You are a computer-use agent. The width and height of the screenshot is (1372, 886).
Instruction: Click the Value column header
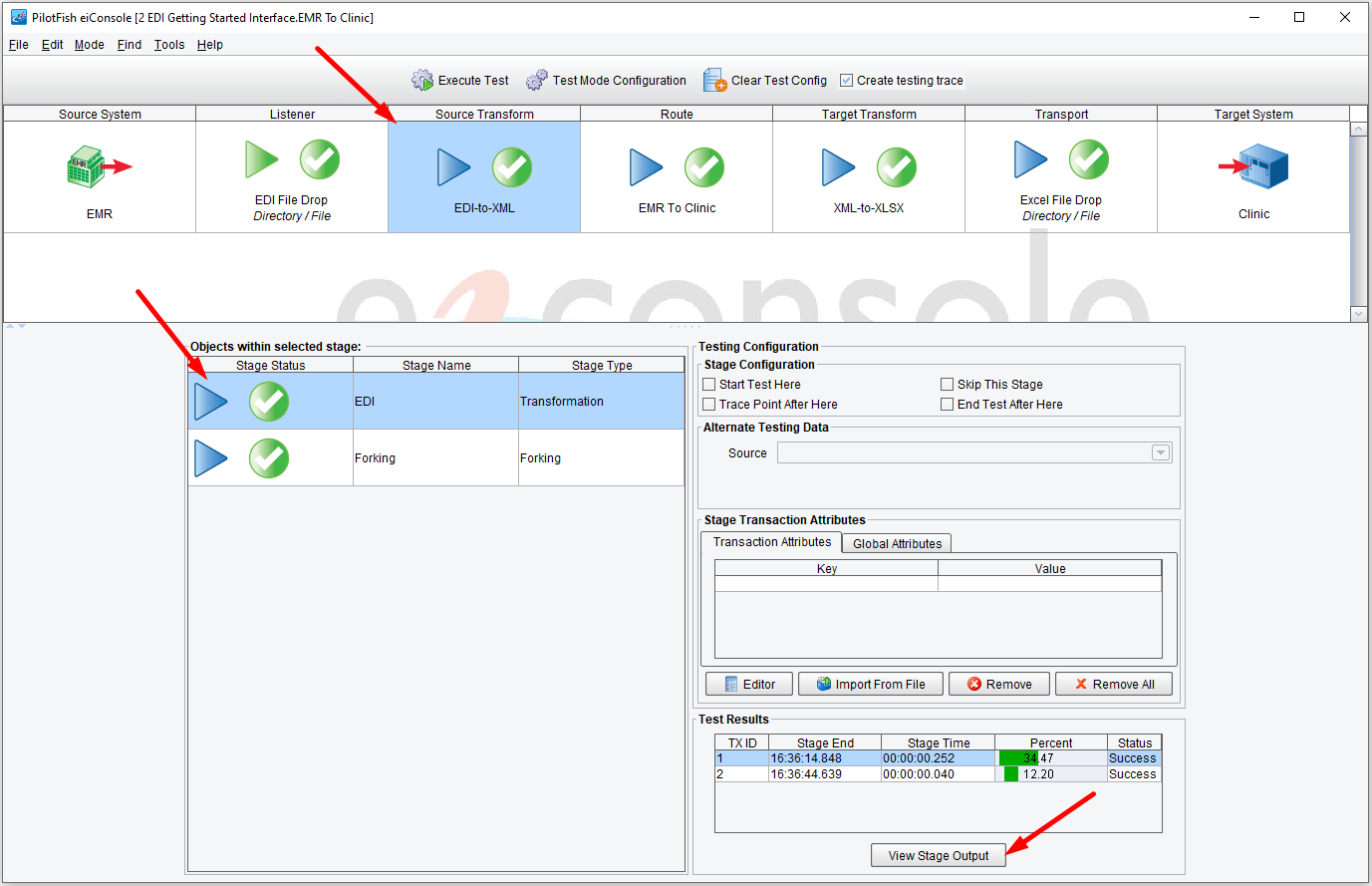(x=1050, y=568)
